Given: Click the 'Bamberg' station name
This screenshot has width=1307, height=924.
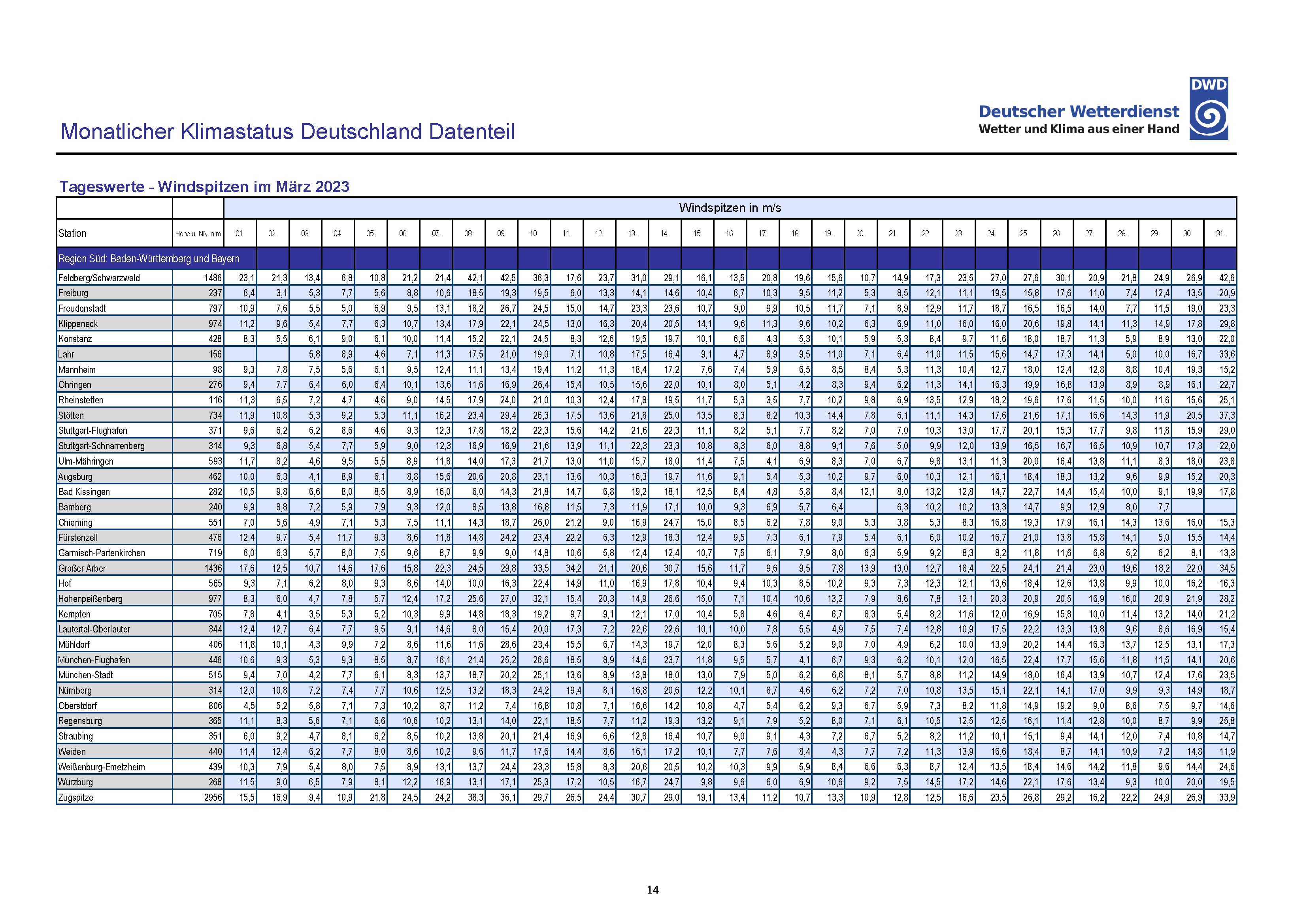Looking at the screenshot, I should tap(75, 507).
